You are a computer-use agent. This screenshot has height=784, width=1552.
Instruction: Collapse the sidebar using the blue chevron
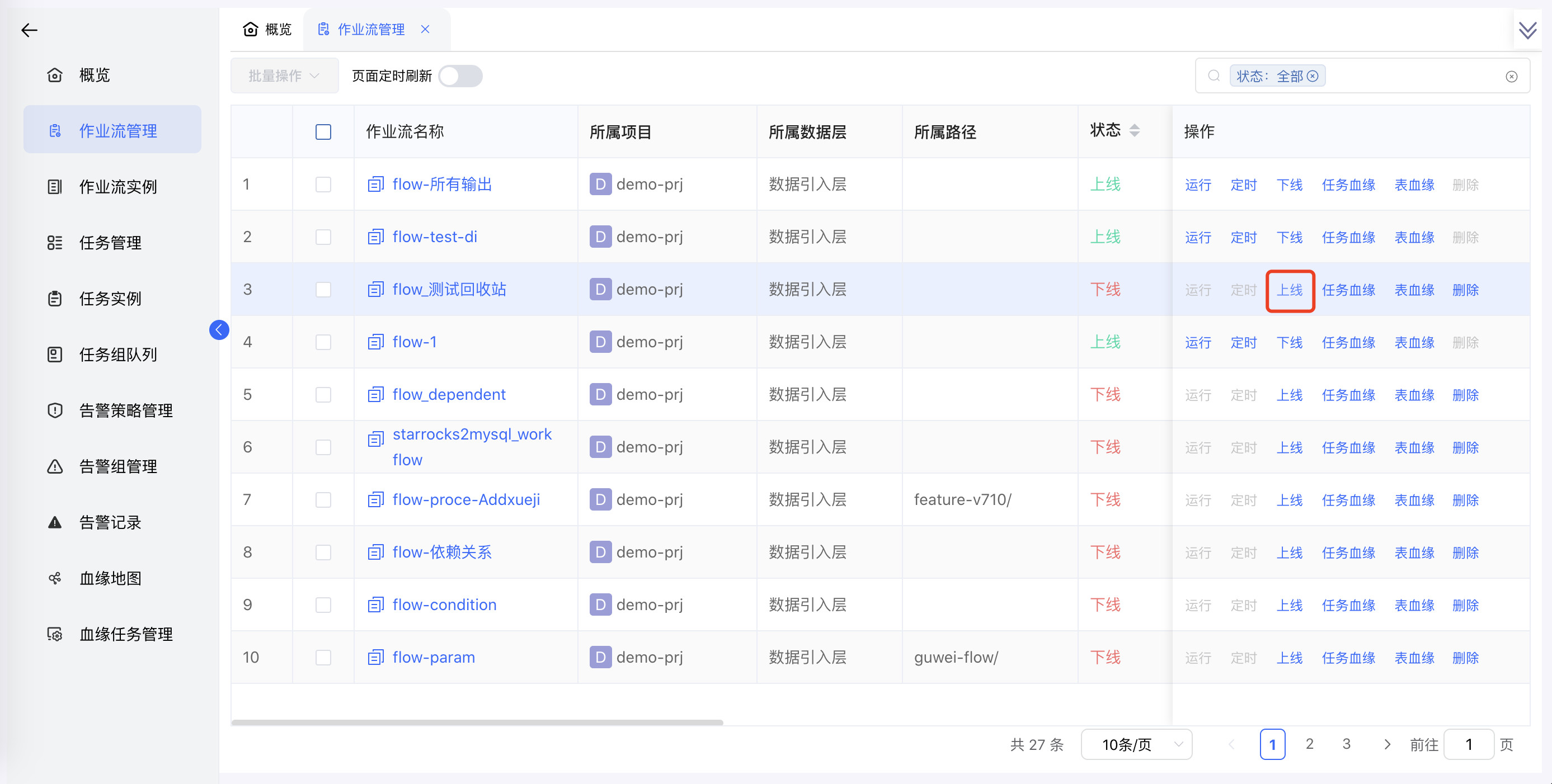(x=219, y=330)
